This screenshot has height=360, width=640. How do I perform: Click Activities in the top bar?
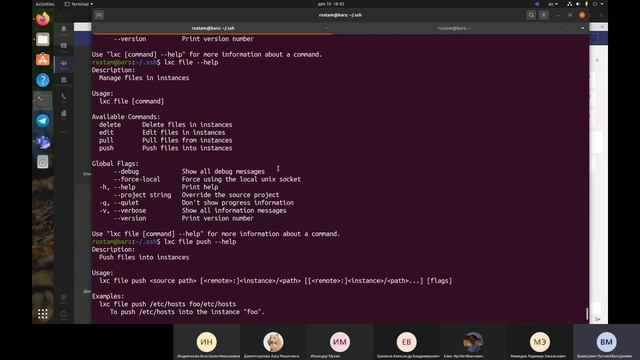(x=44, y=4)
